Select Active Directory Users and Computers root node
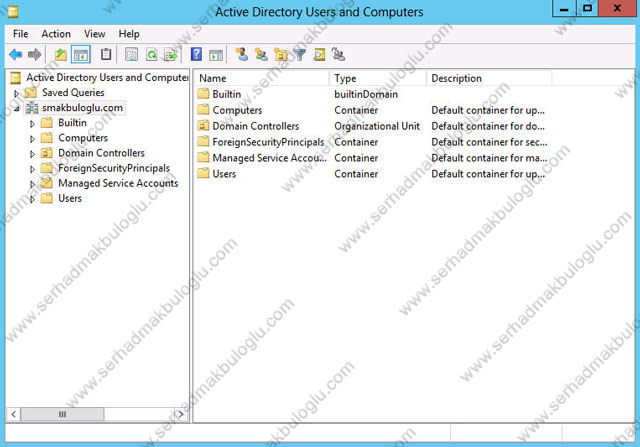 point(107,78)
